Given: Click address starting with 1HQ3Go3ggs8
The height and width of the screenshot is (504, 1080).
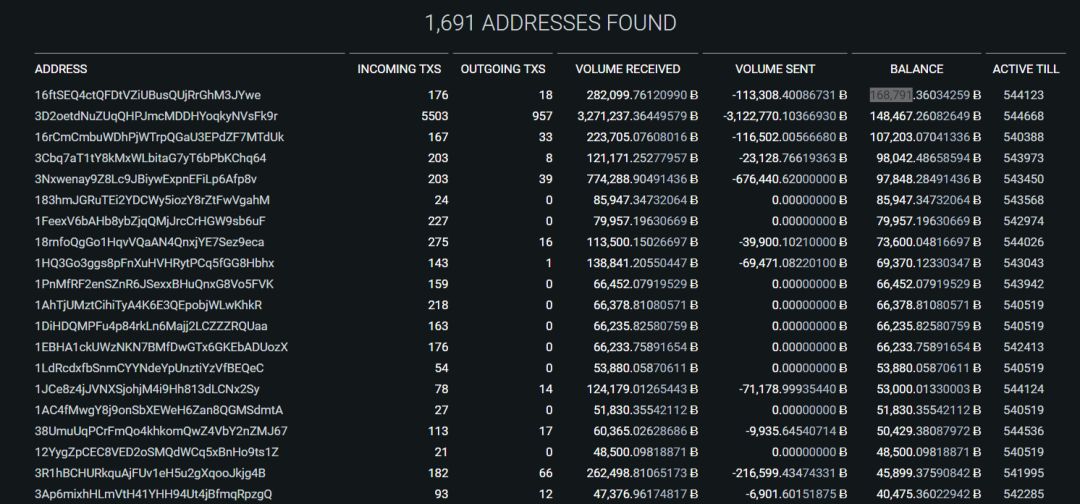Looking at the screenshot, I should point(154,263).
